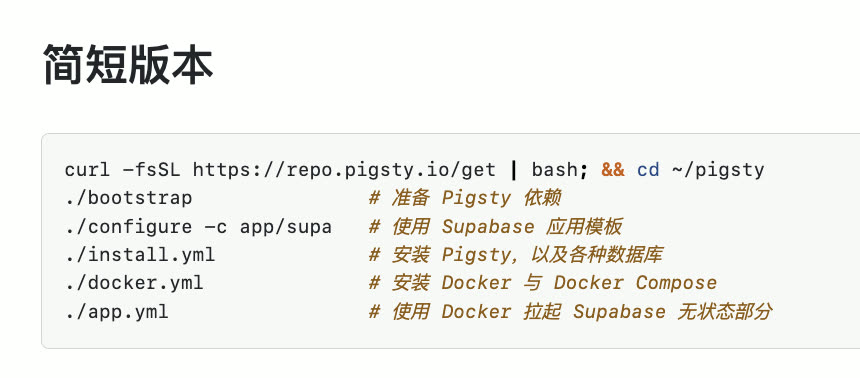Click the app/supa argument
The width and height of the screenshot is (860, 378).
(x=286, y=227)
